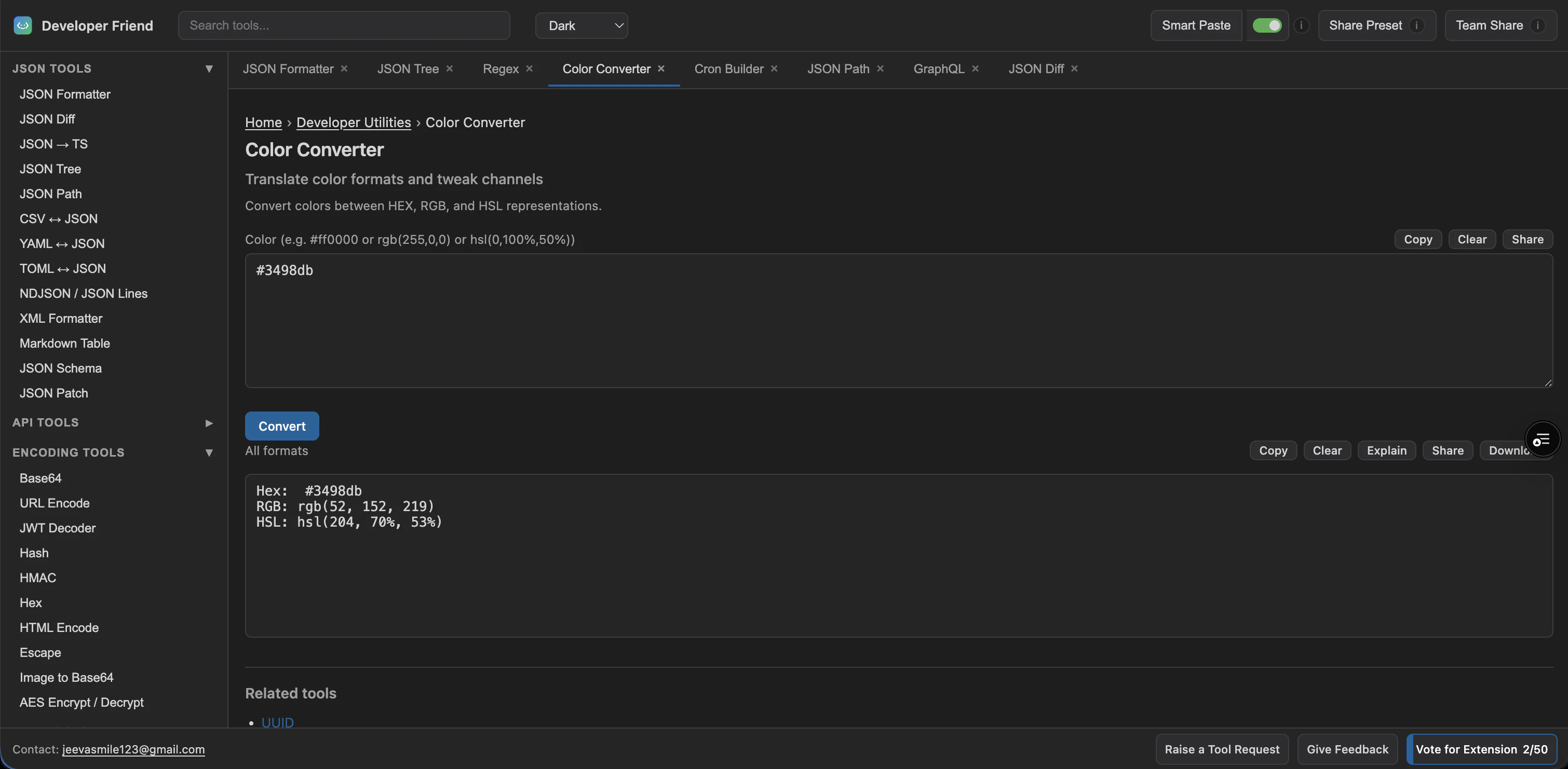This screenshot has height=769, width=1568.
Task: Click the info icon inside Share Preset
Action: (x=1416, y=25)
